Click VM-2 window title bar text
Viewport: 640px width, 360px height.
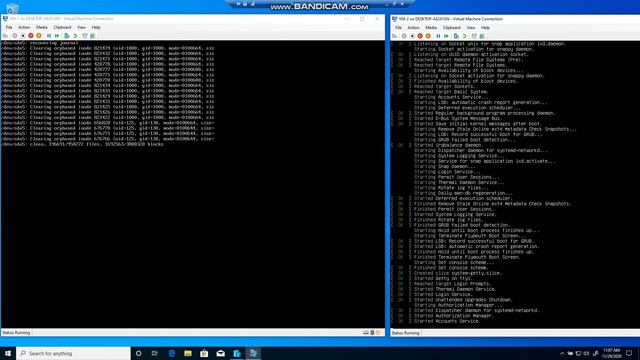[451, 19]
